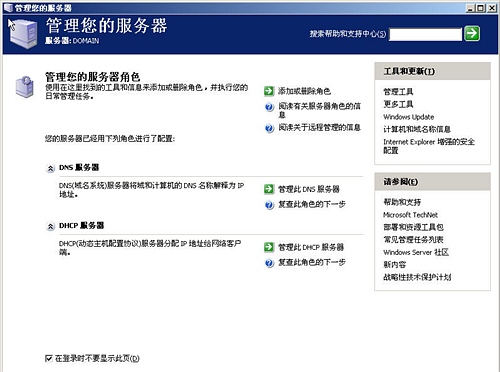Open 管理此 DNS 服务器 link
The image size is (500, 372).
coord(309,189)
